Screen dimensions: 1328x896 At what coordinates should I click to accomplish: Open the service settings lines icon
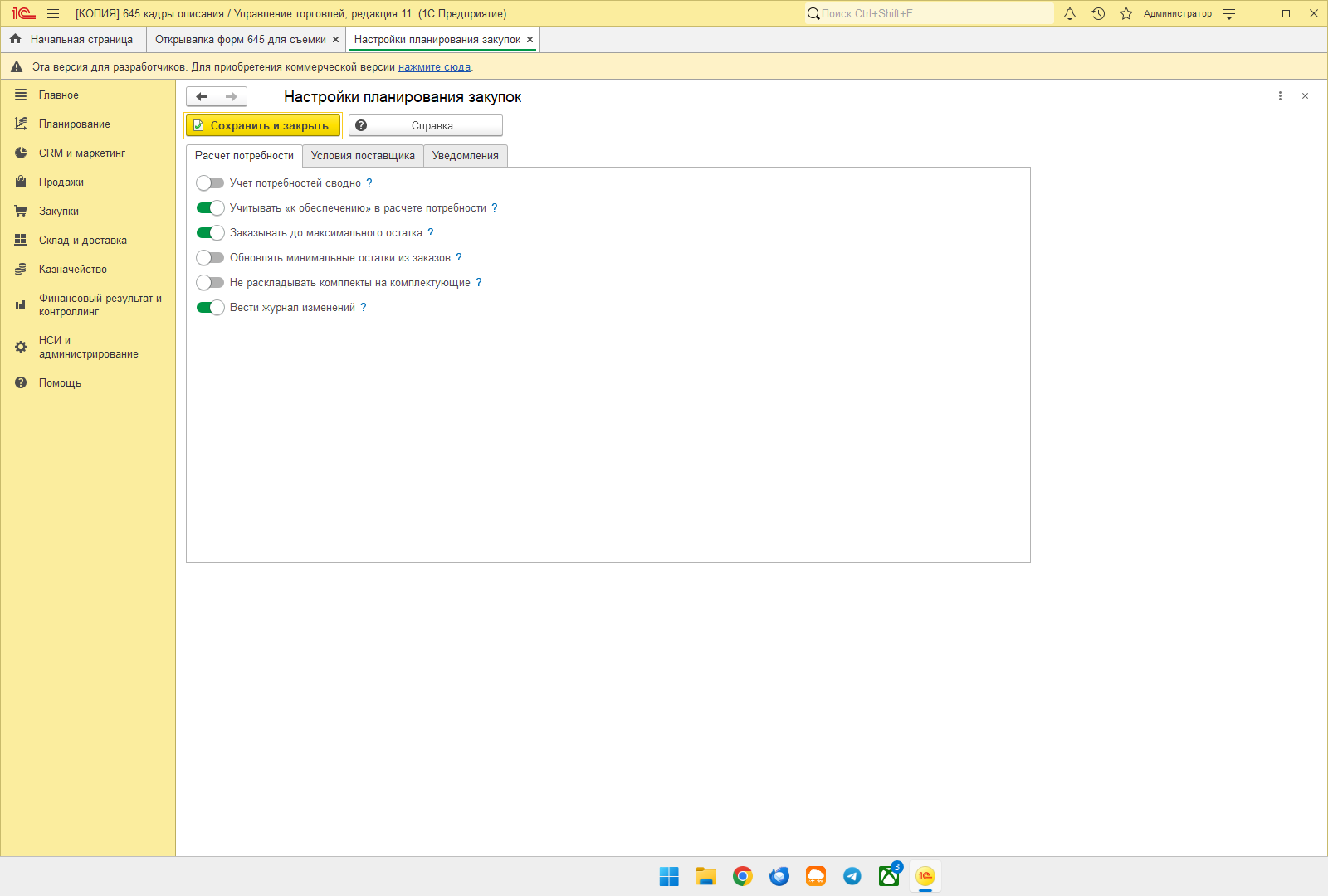point(1229,13)
